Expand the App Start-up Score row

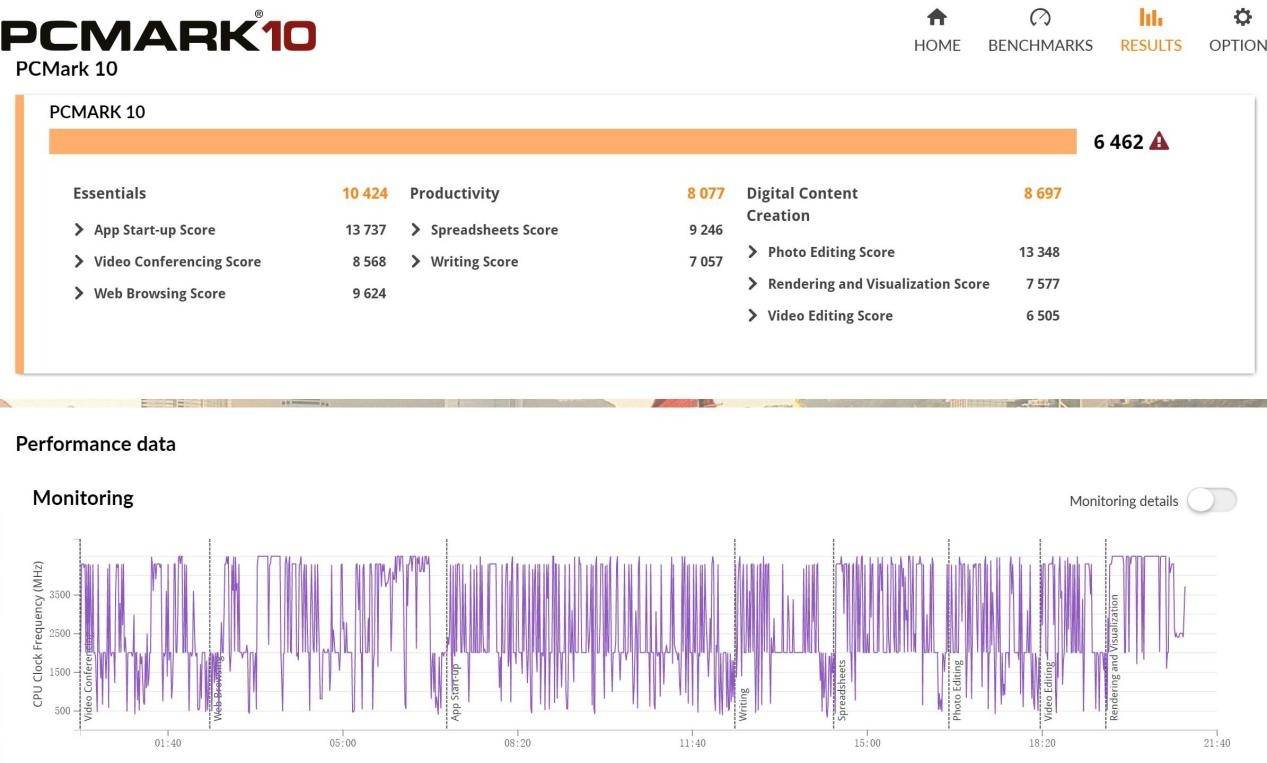tap(79, 230)
